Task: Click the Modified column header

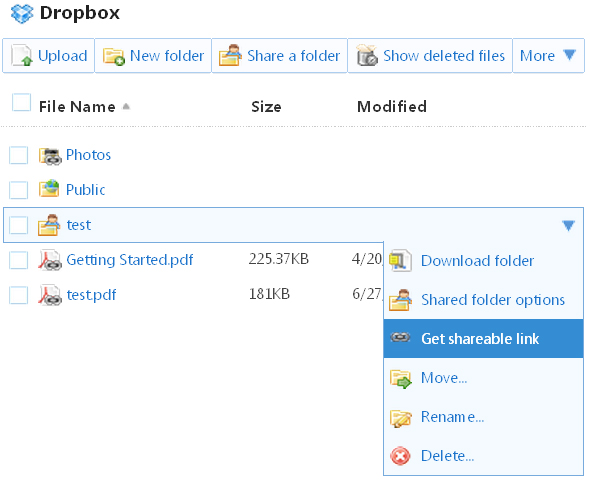Action: point(392,107)
